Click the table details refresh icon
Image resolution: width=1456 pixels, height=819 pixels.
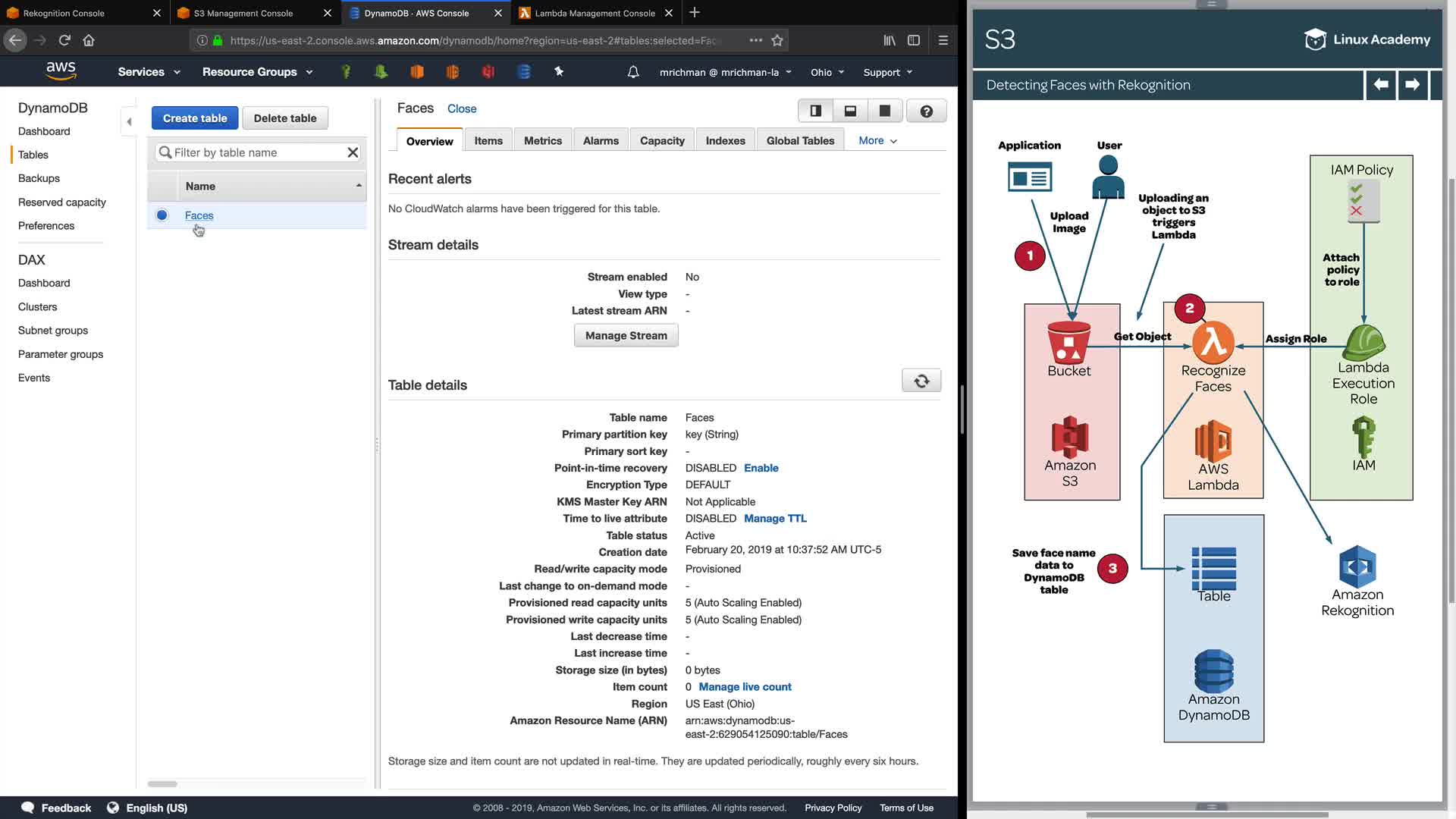click(921, 381)
